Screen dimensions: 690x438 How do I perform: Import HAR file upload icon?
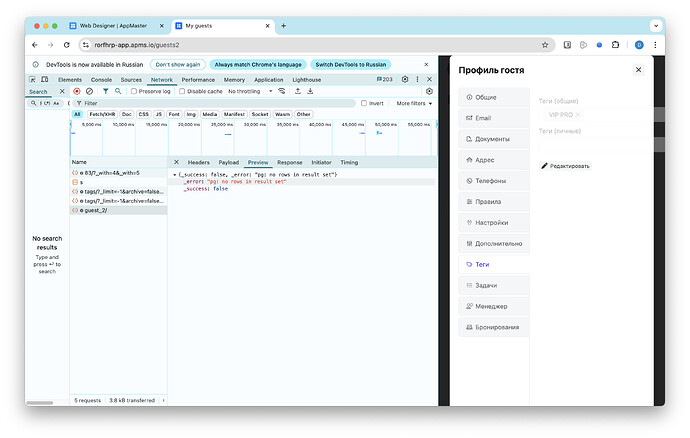click(x=298, y=91)
